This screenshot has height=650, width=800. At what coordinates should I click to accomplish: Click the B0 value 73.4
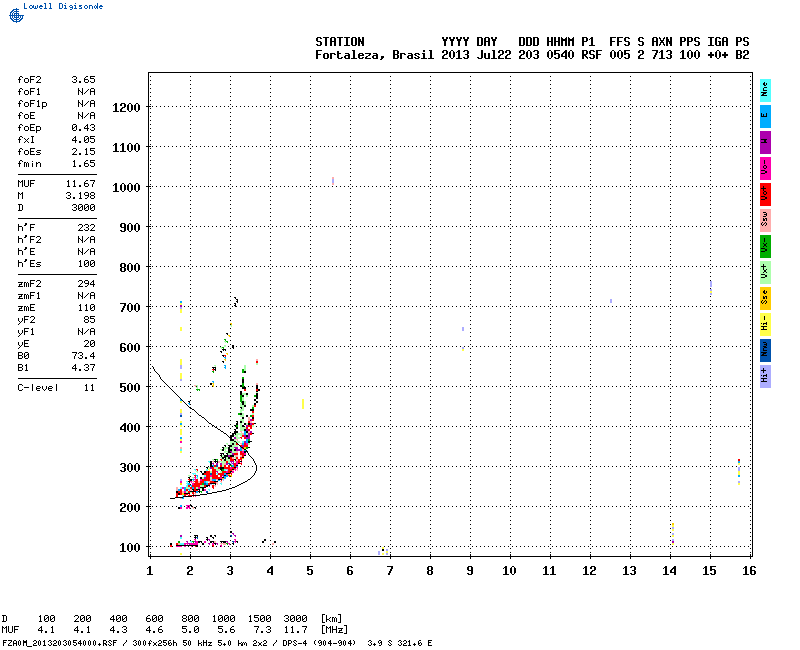83,356
